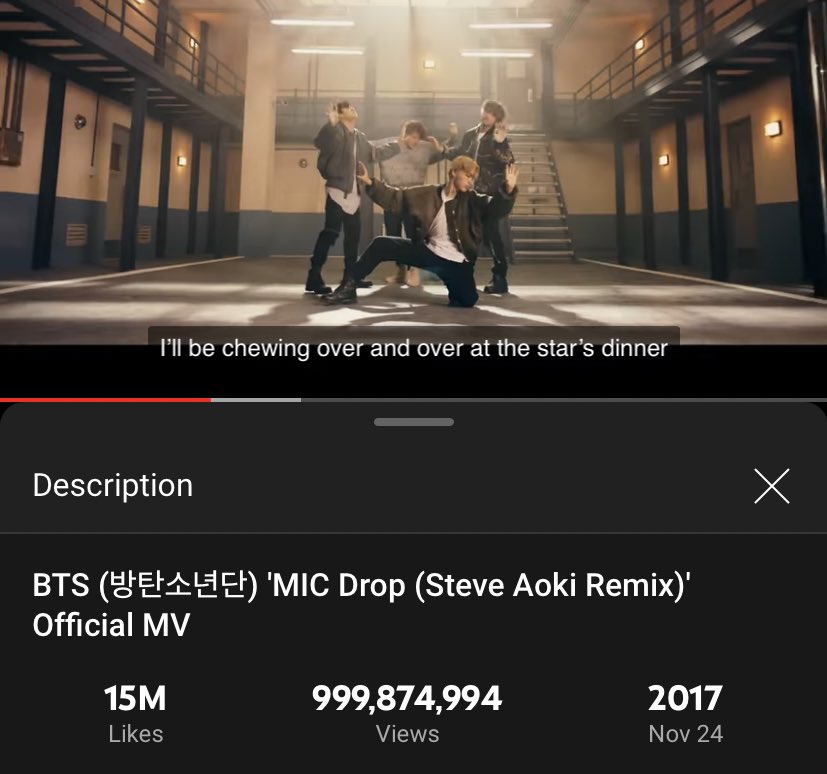Image resolution: width=827 pixels, height=774 pixels.
Task: Tap the 'MIC Drop (Steve Aoki Remix)' title text
Action: point(479,585)
